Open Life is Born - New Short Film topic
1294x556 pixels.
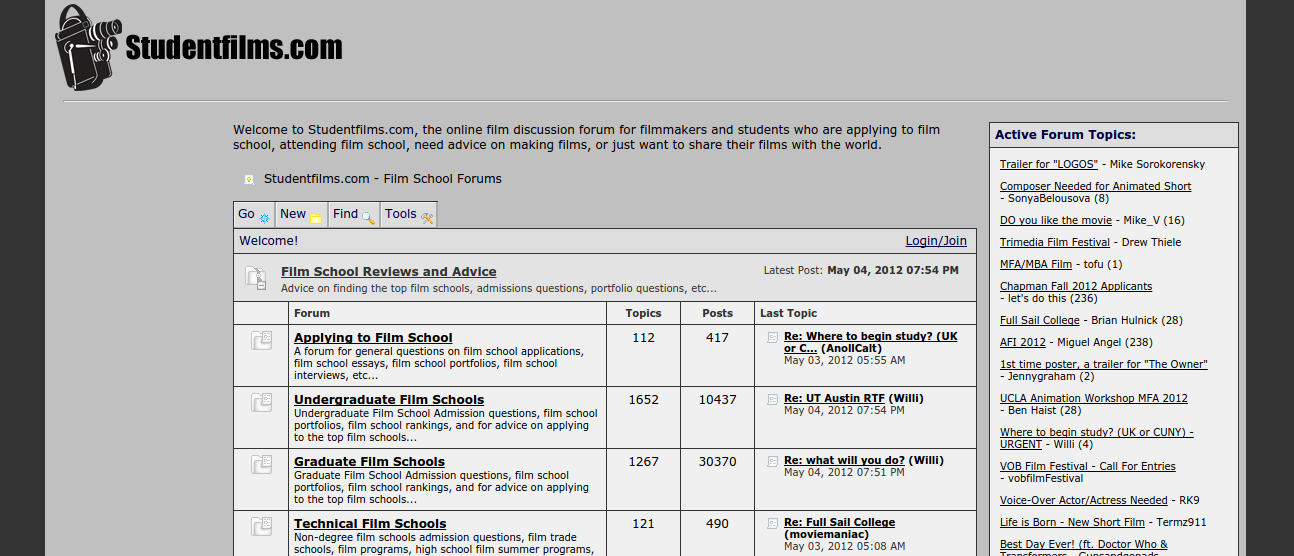1072,522
